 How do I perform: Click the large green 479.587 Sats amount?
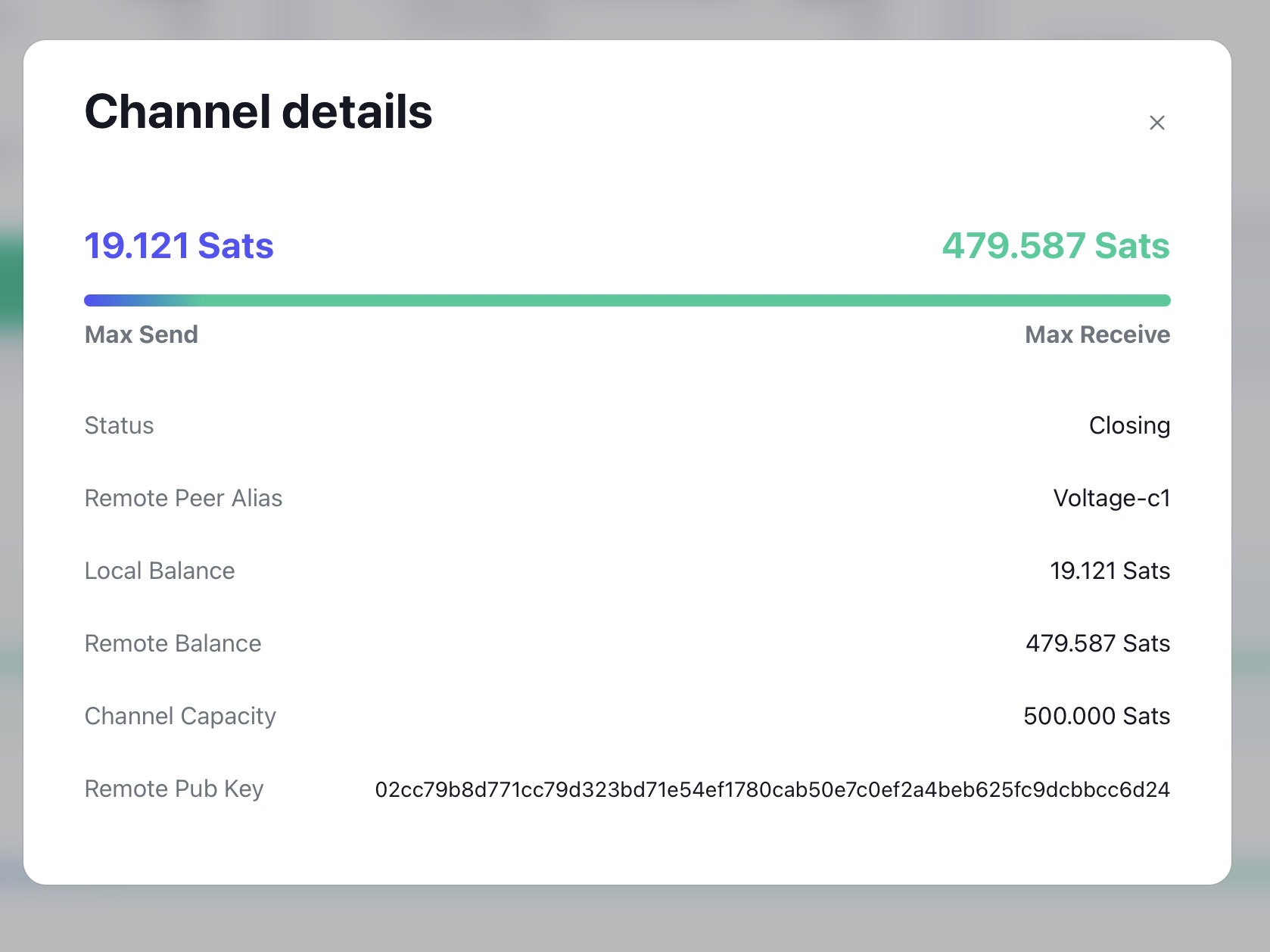(1055, 246)
